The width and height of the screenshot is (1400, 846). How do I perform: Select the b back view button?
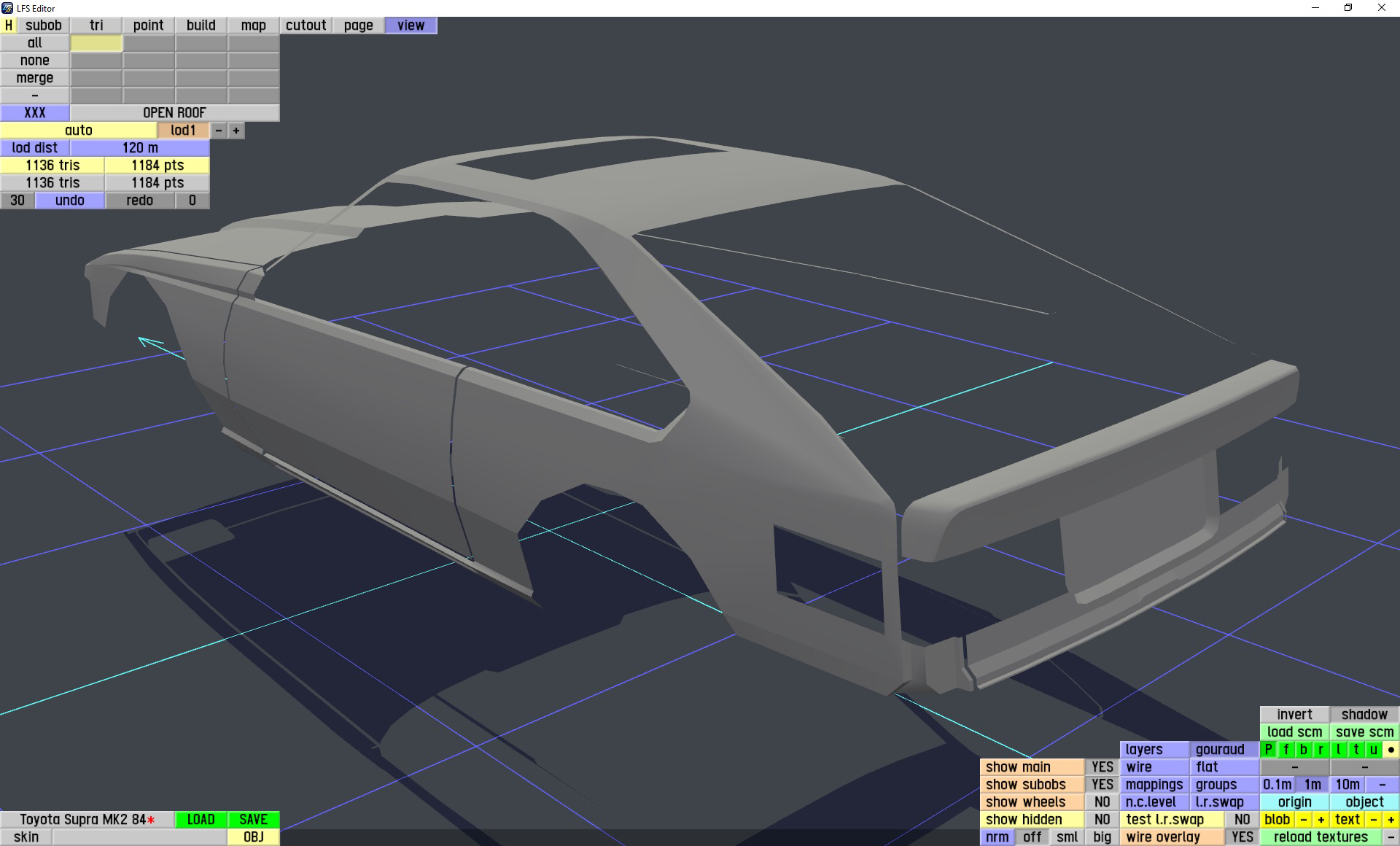(x=1304, y=750)
